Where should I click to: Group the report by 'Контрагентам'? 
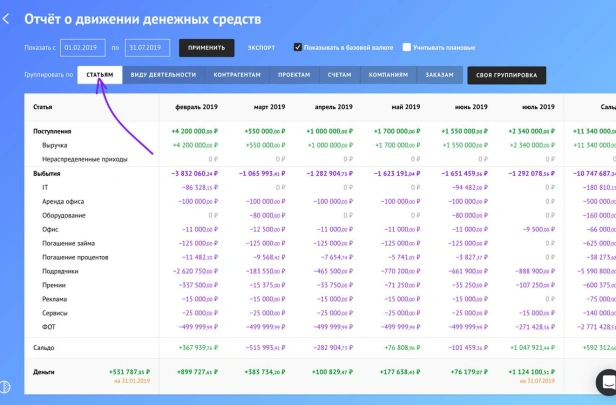pyautogui.click(x=237, y=75)
